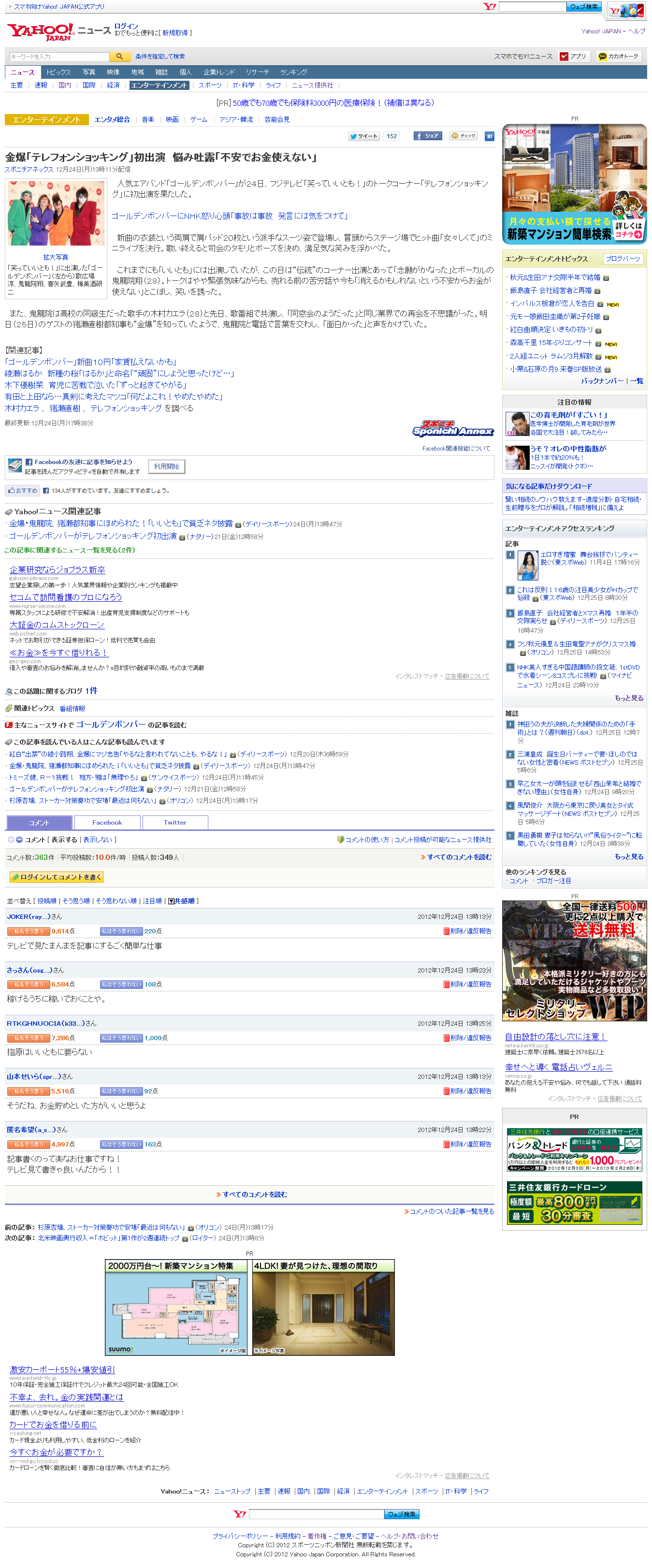Image resolution: width=652 pixels, height=1568 pixels.
Task: Switch to the Twitter comments tab
Action: point(174,823)
